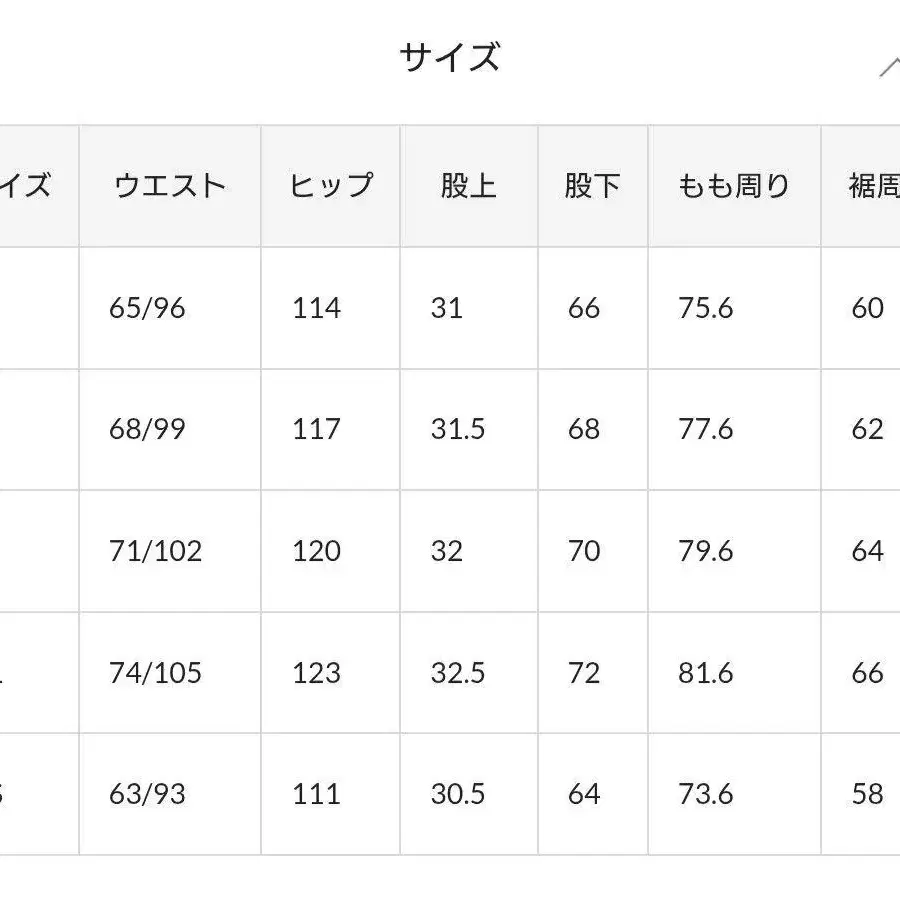Image resolution: width=900 pixels, height=900 pixels.
Task: Select the hip value 120
Action: pyautogui.click(x=316, y=551)
